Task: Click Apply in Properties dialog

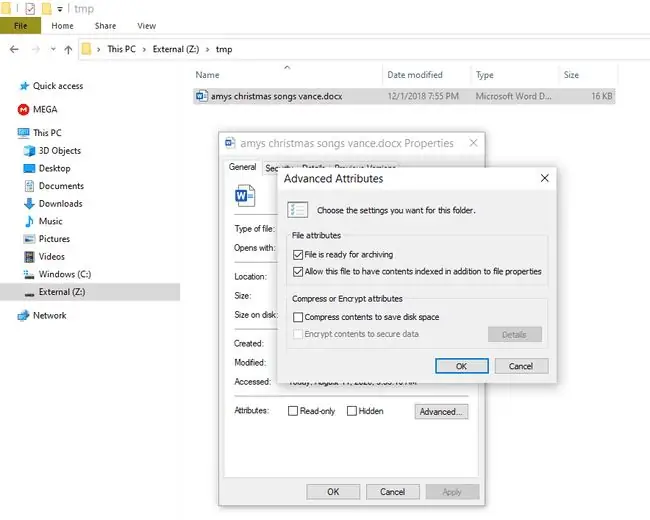Action: [452, 492]
